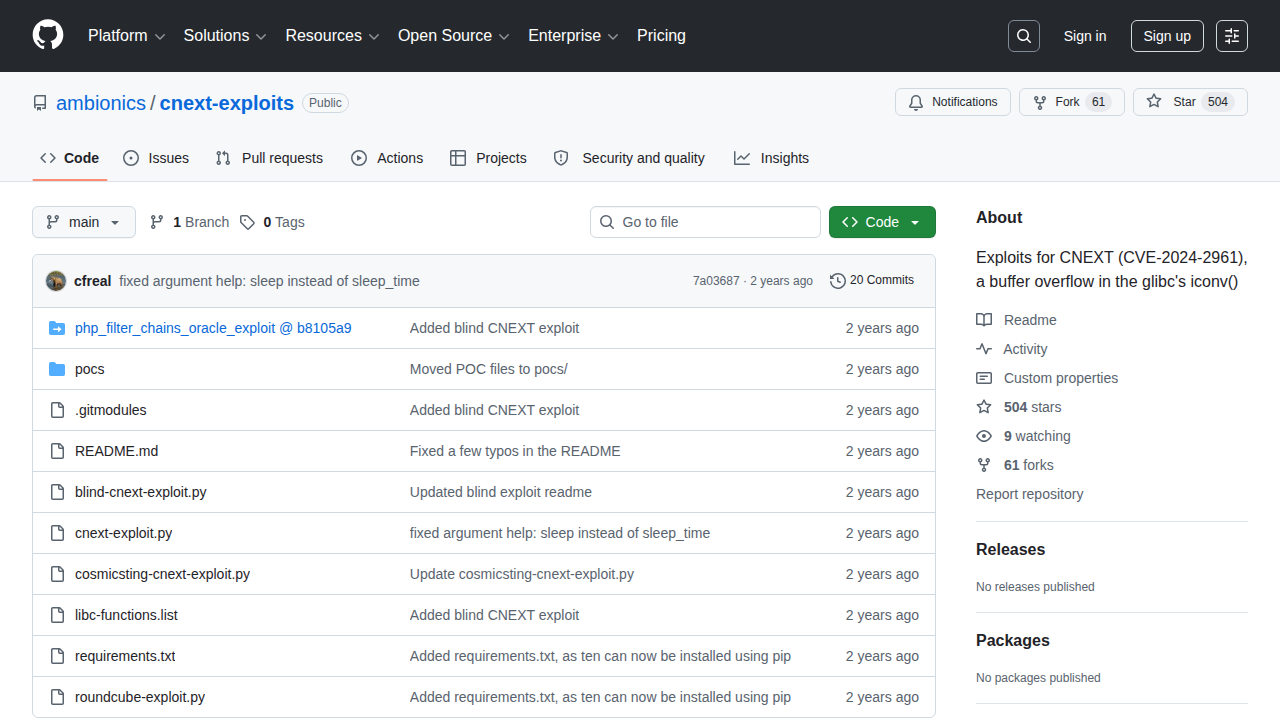Open the libc-functions.list file name

(x=126, y=615)
